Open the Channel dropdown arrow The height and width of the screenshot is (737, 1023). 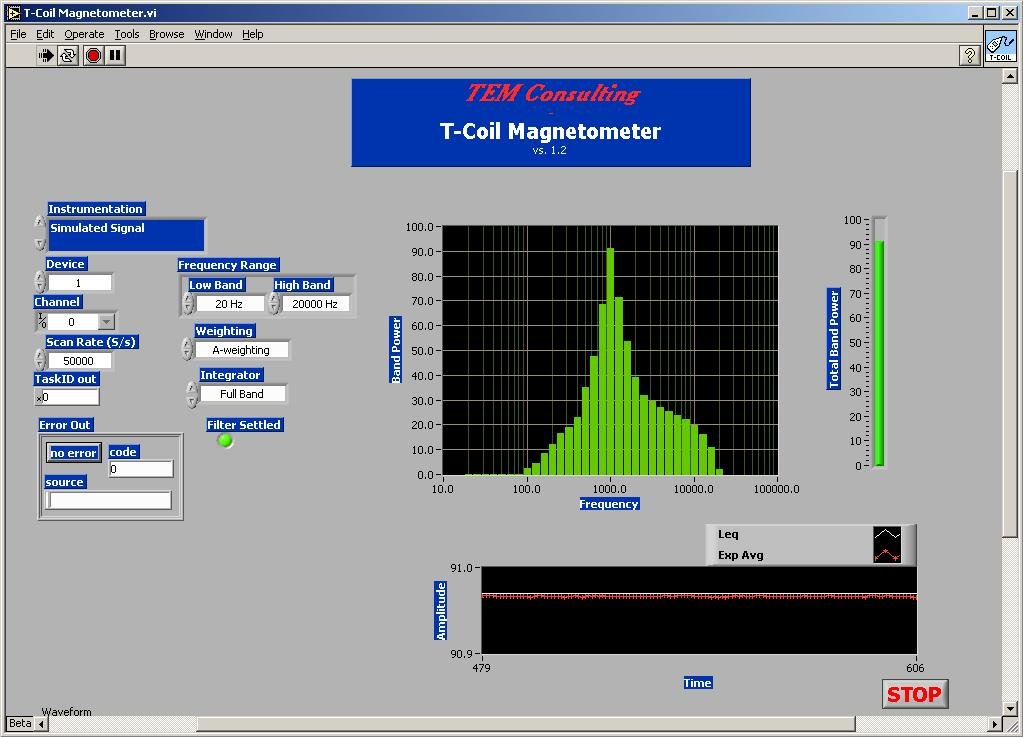coord(106,322)
